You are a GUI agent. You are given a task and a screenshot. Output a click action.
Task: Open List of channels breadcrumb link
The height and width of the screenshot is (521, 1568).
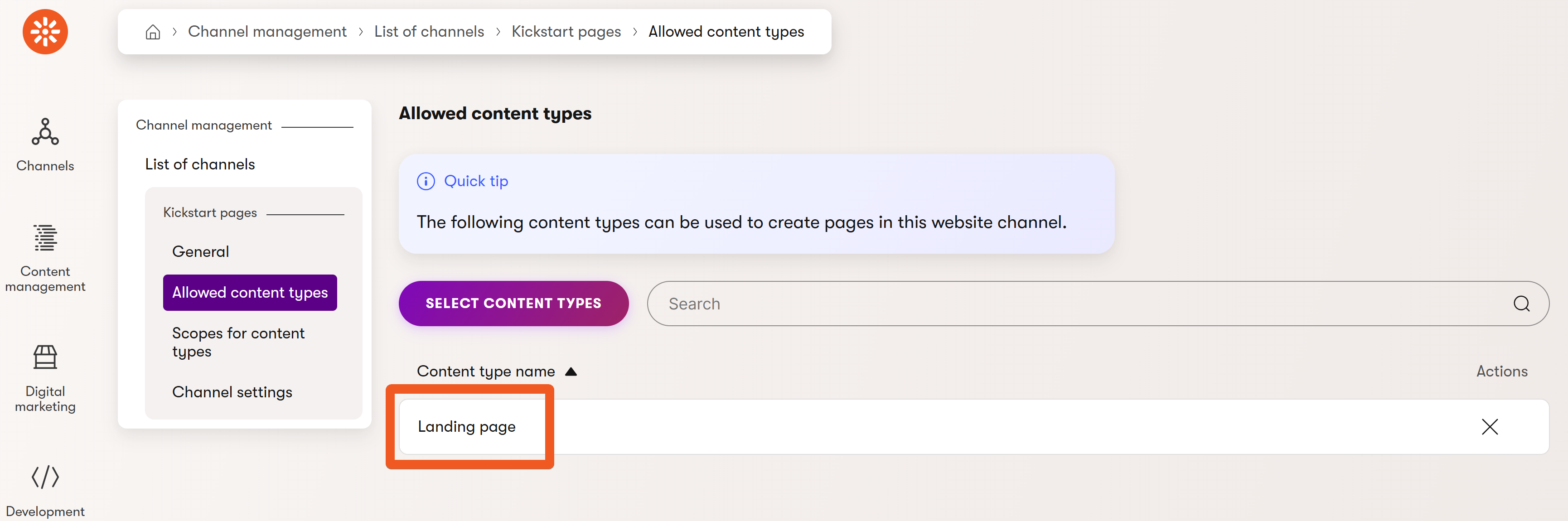(429, 32)
